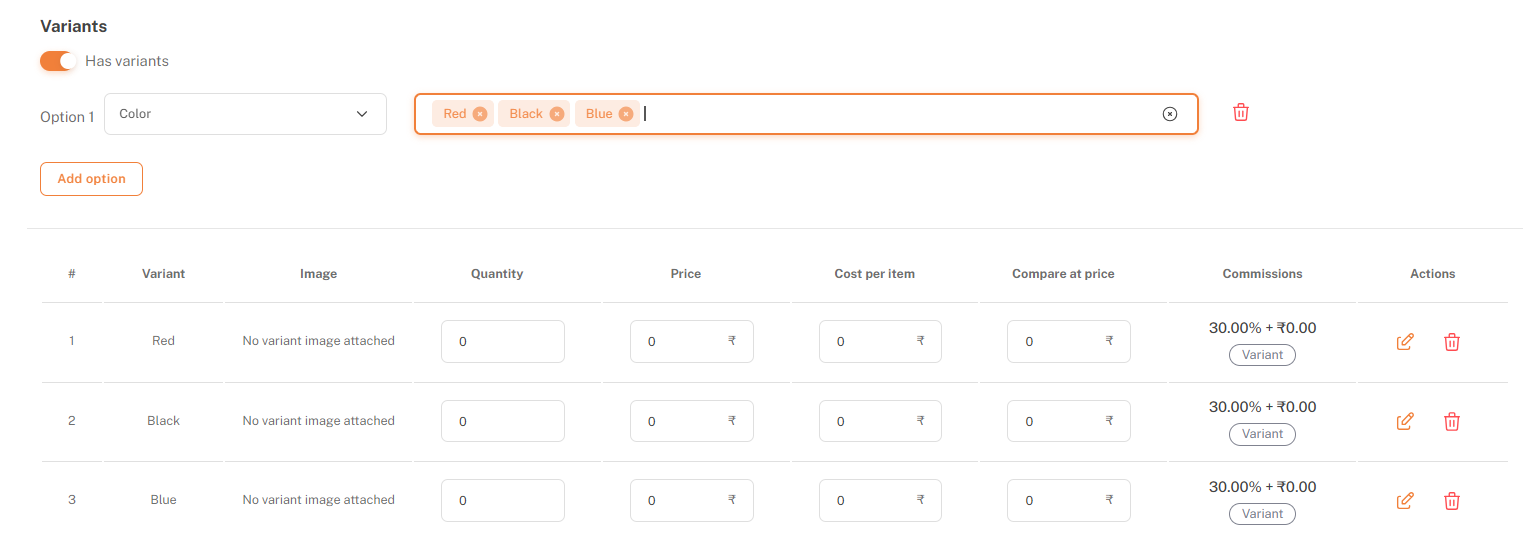Screen dimensions: 1532x548
Task: Toggle the Has variants switch
Action: tap(58, 61)
